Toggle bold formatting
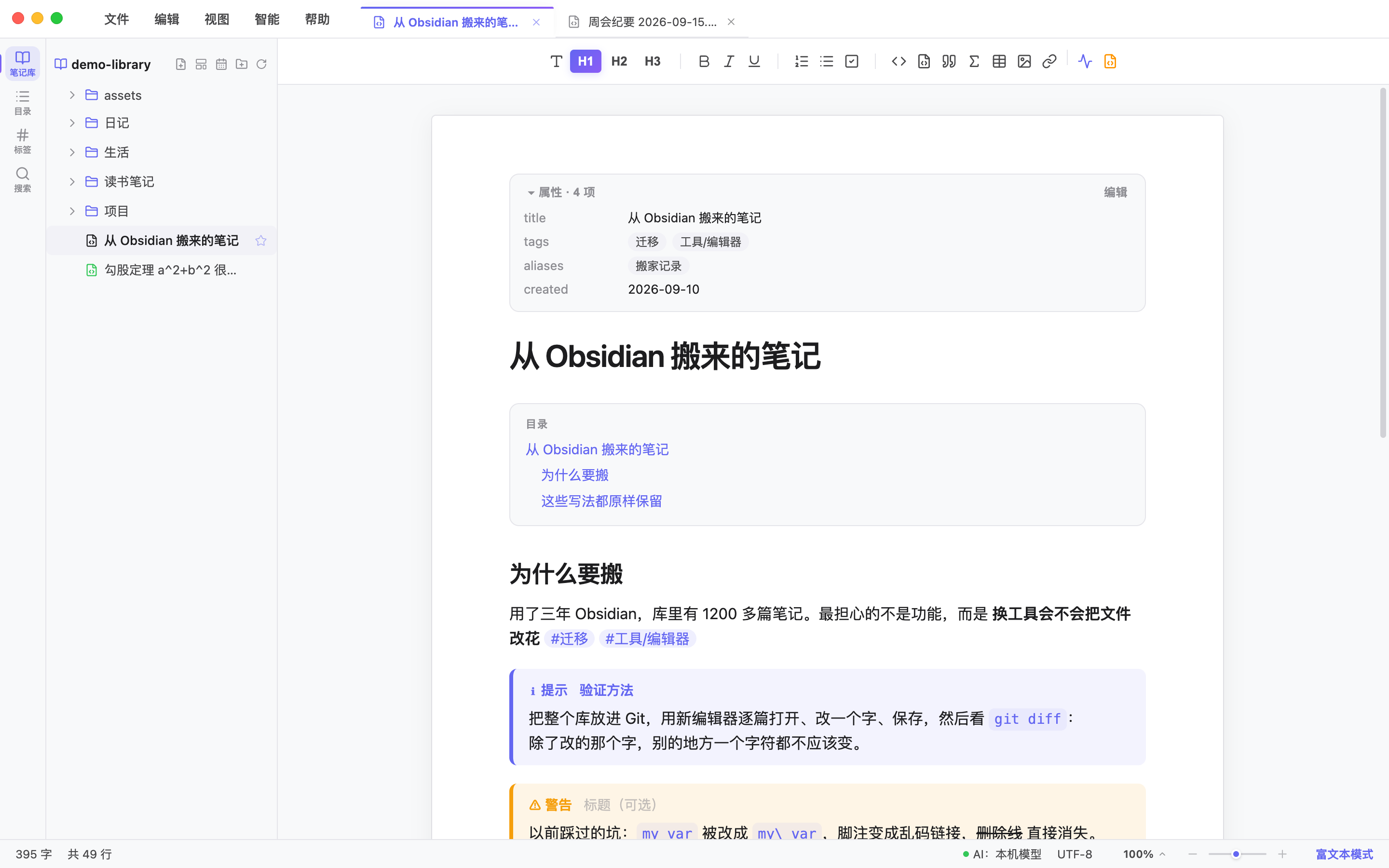The height and width of the screenshot is (868, 1389). tap(704, 61)
